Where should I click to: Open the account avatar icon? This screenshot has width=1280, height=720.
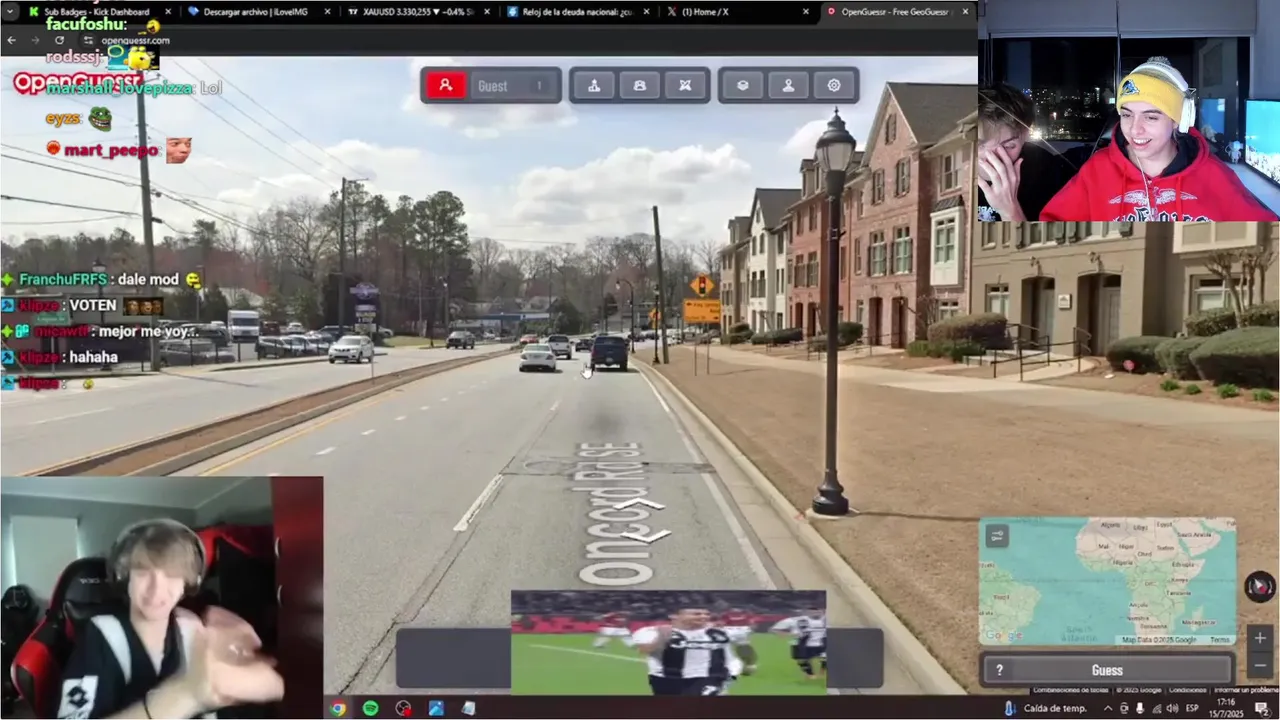(788, 86)
